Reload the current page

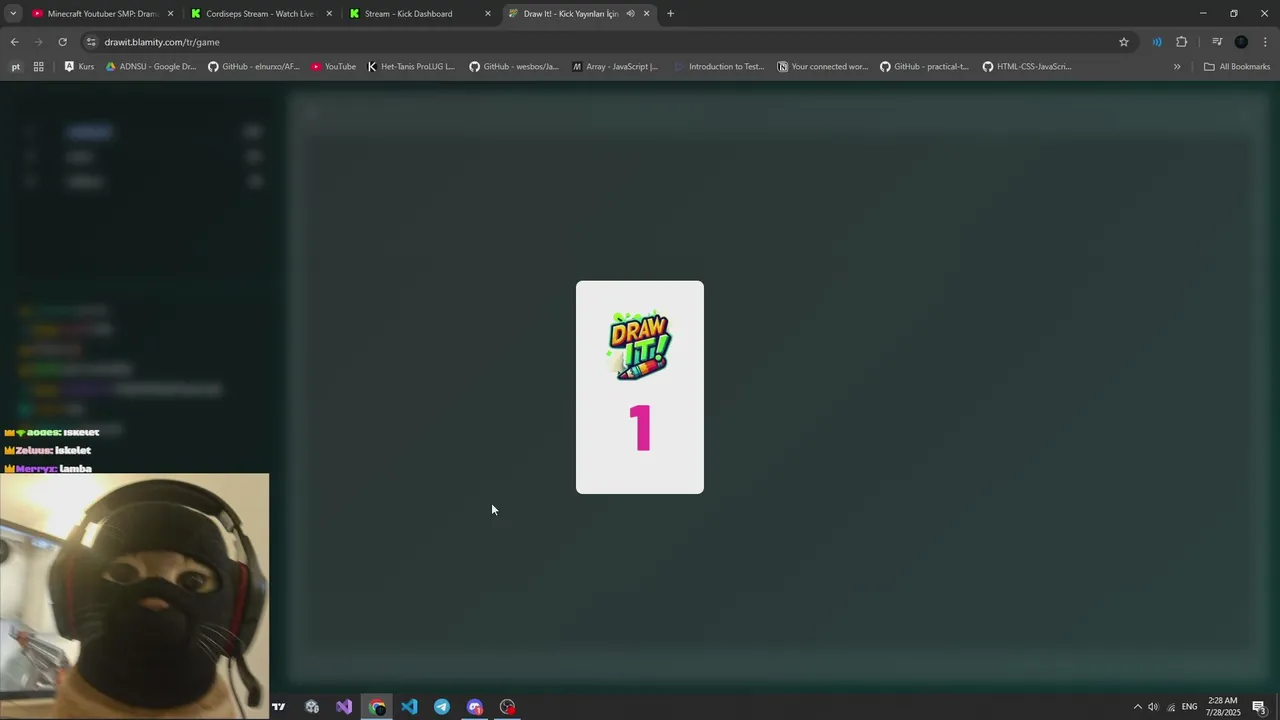pyautogui.click(x=62, y=42)
